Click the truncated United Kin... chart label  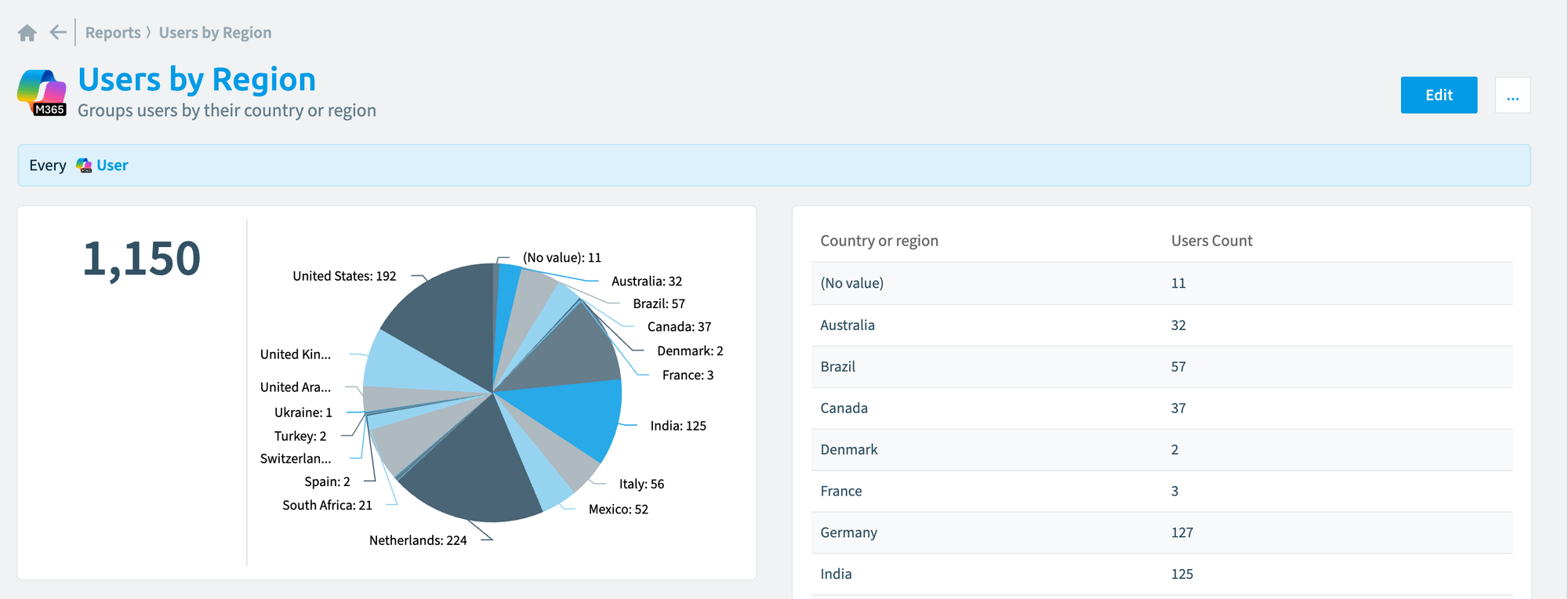(296, 354)
